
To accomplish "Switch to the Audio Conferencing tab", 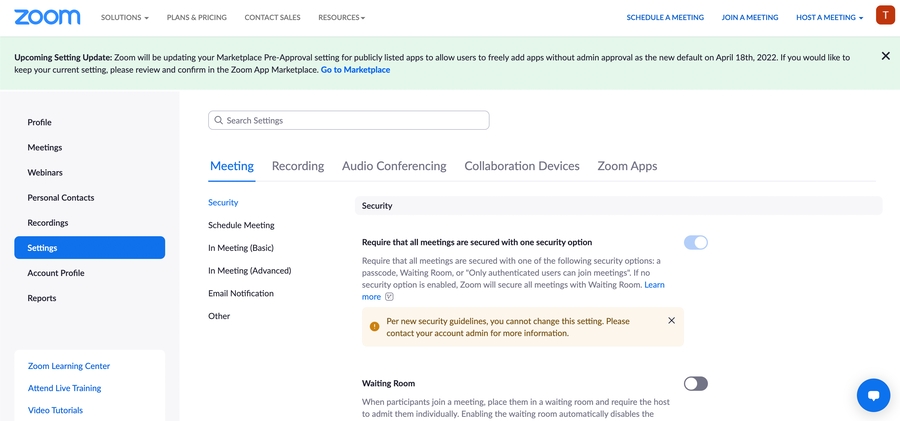I will point(394,166).
